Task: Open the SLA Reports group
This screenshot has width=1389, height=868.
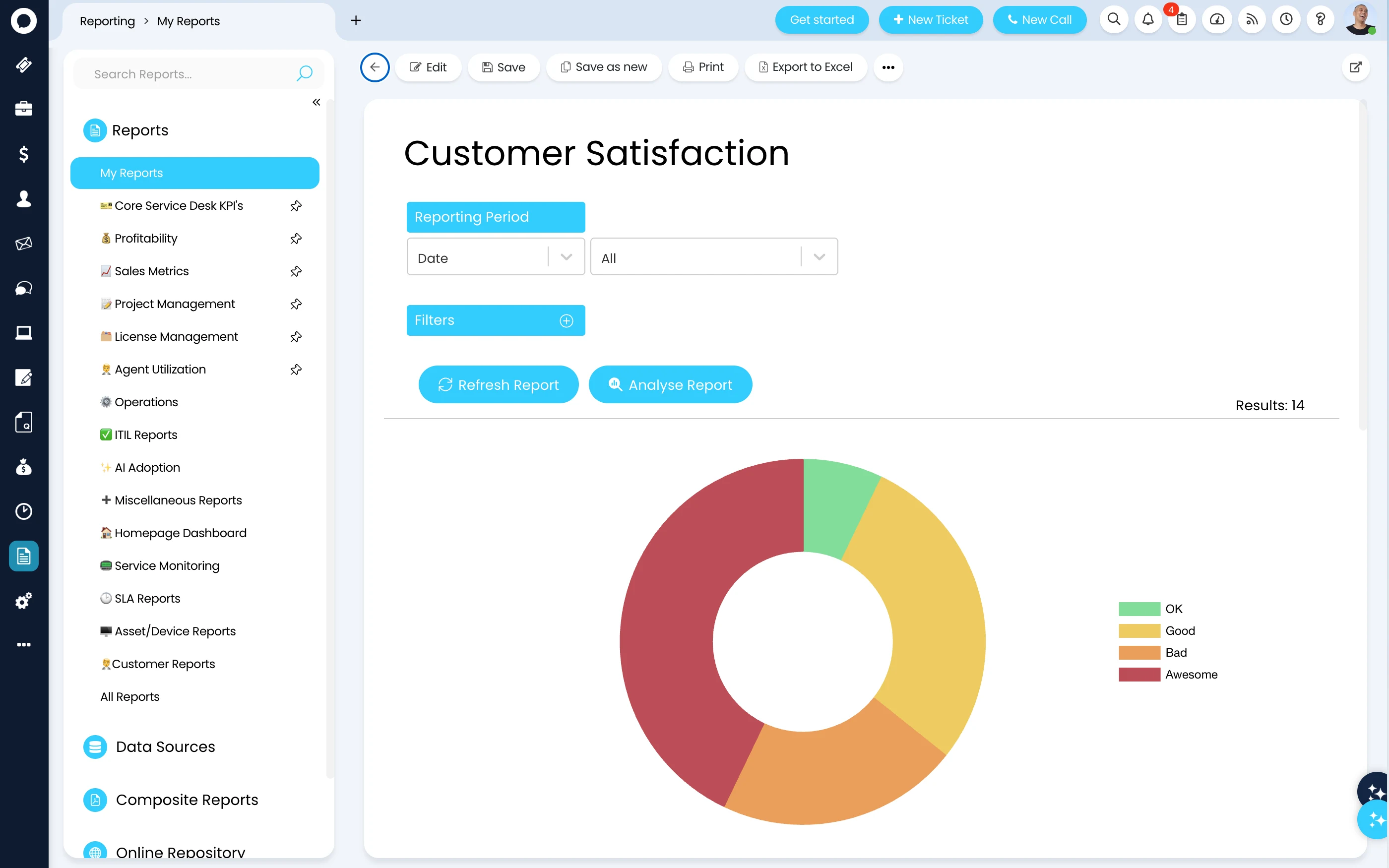Action: [140, 598]
